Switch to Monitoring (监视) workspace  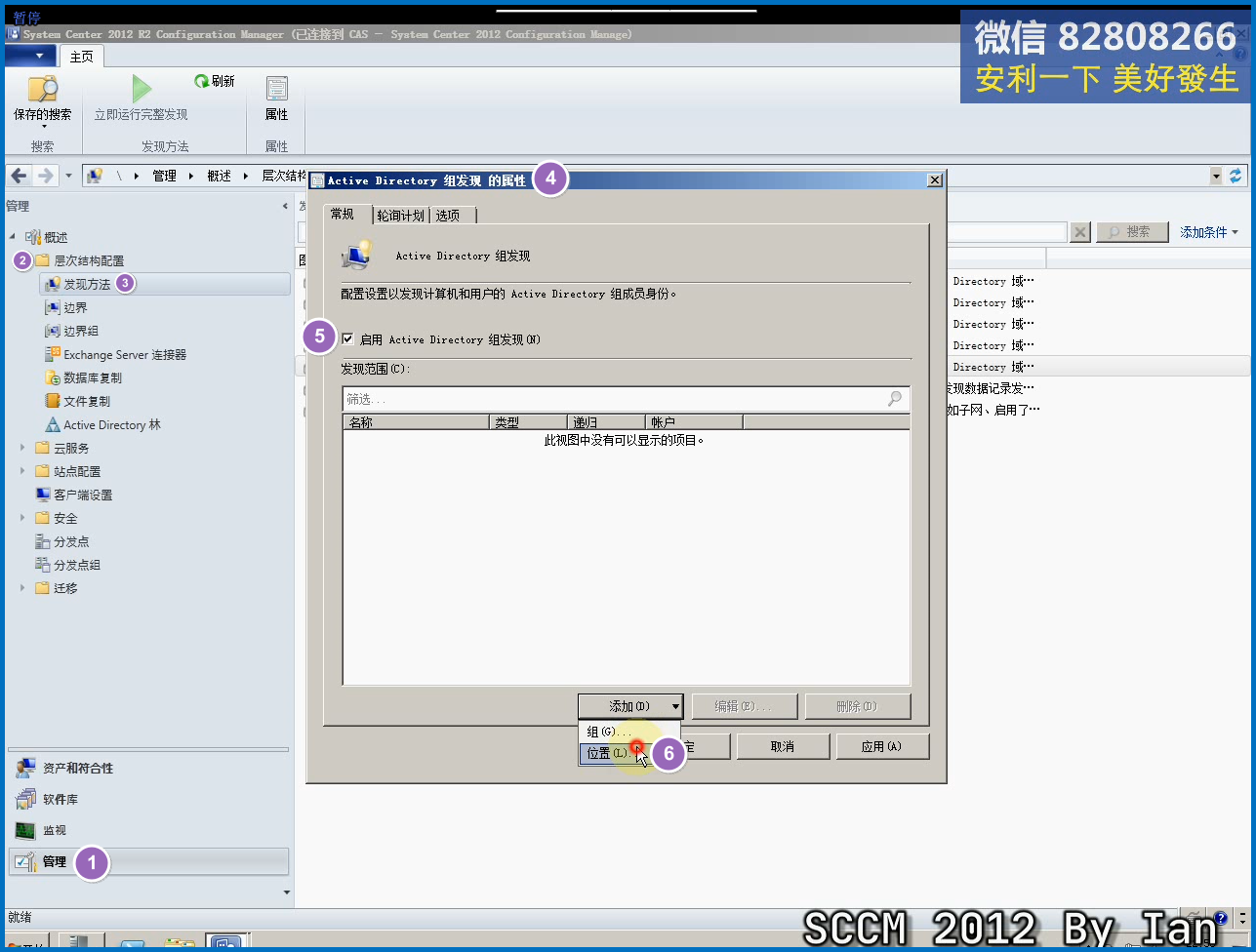(x=148, y=831)
